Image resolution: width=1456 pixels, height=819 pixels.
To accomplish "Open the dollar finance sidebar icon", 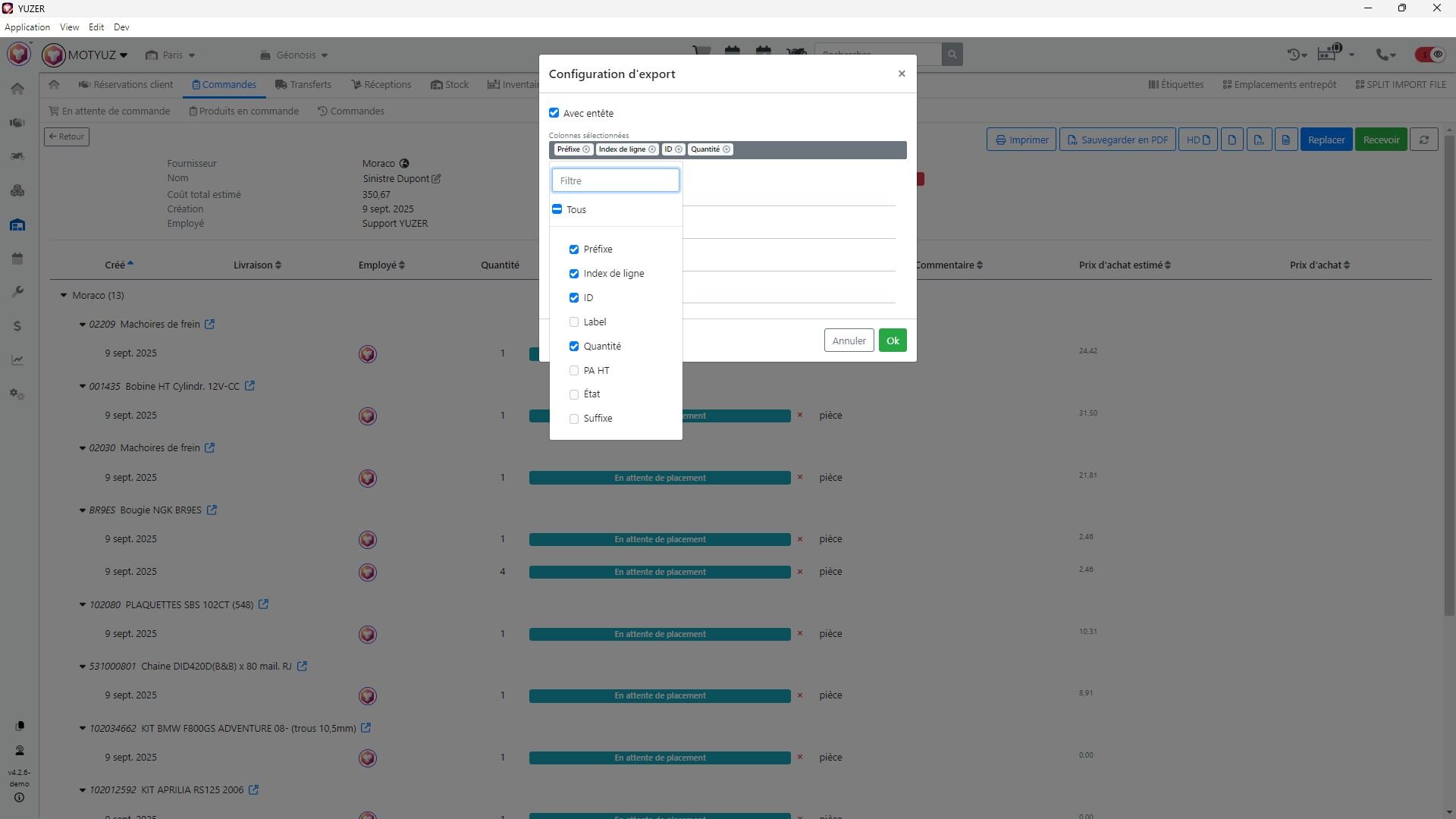I will coord(17,326).
